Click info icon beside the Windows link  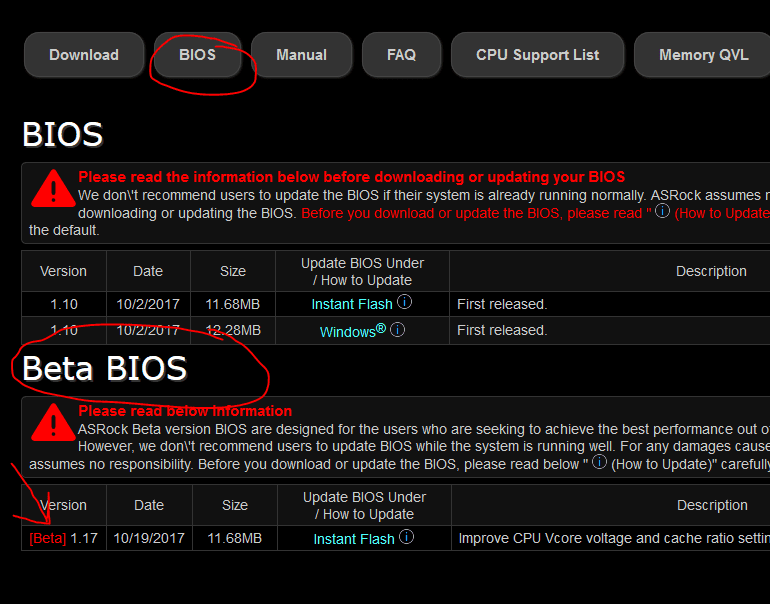tap(397, 329)
